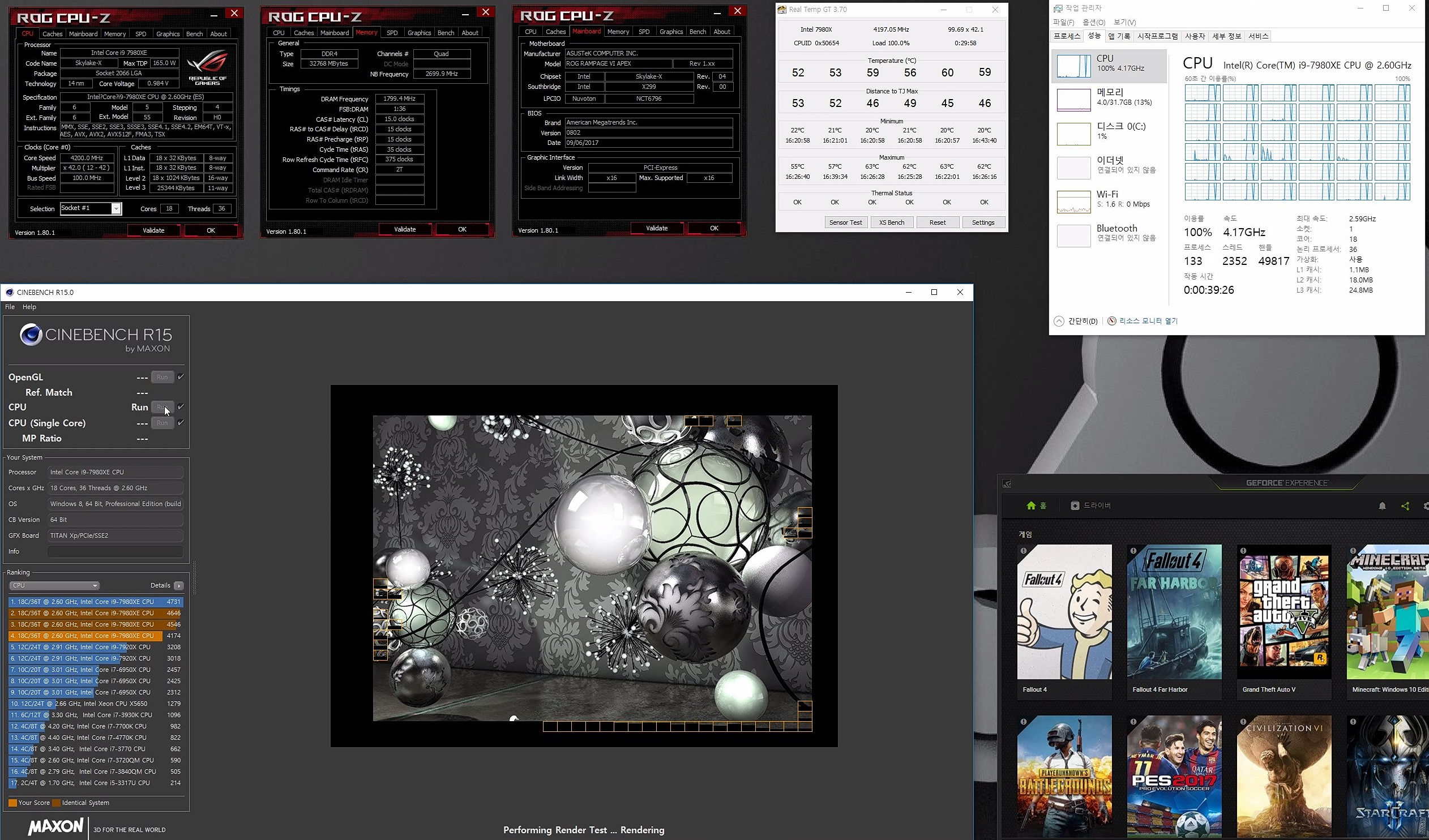The height and width of the screenshot is (840, 1429).
Task: Open the Drivers section icon
Action: (x=1075, y=505)
